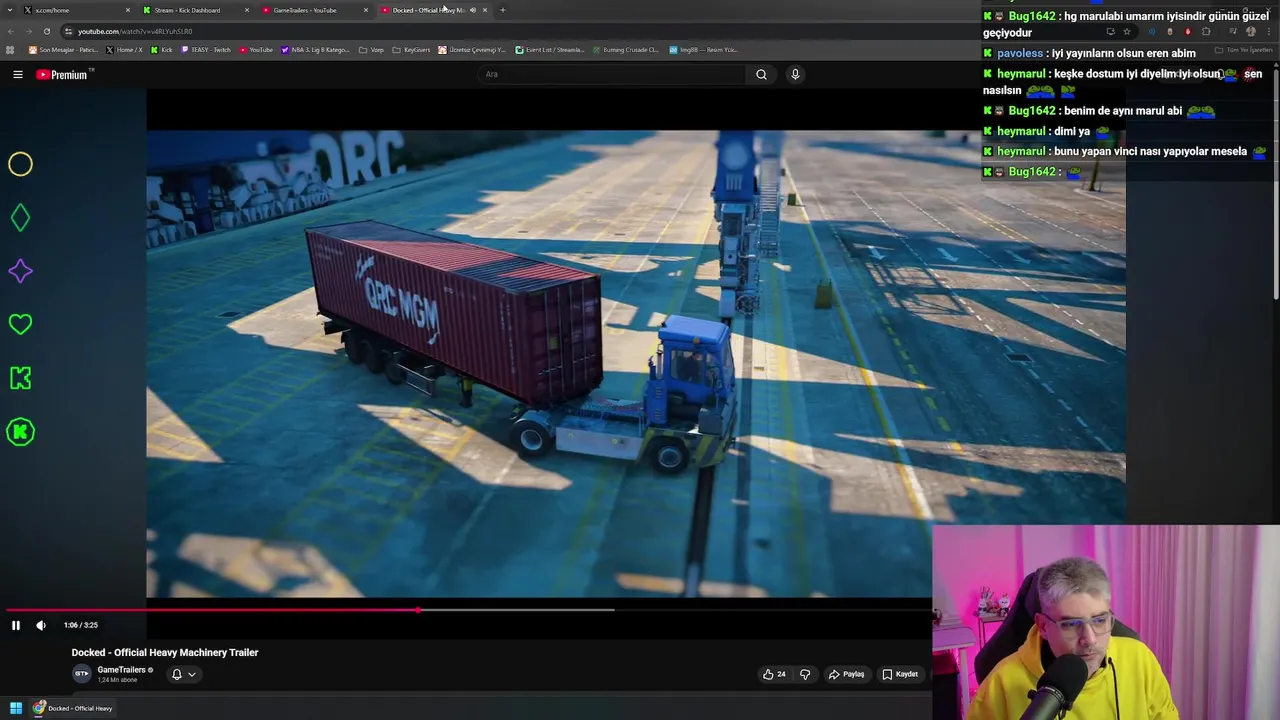
Task: Dislike the video with thumbs-down icon
Action: pyautogui.click(x=805, y=674)
